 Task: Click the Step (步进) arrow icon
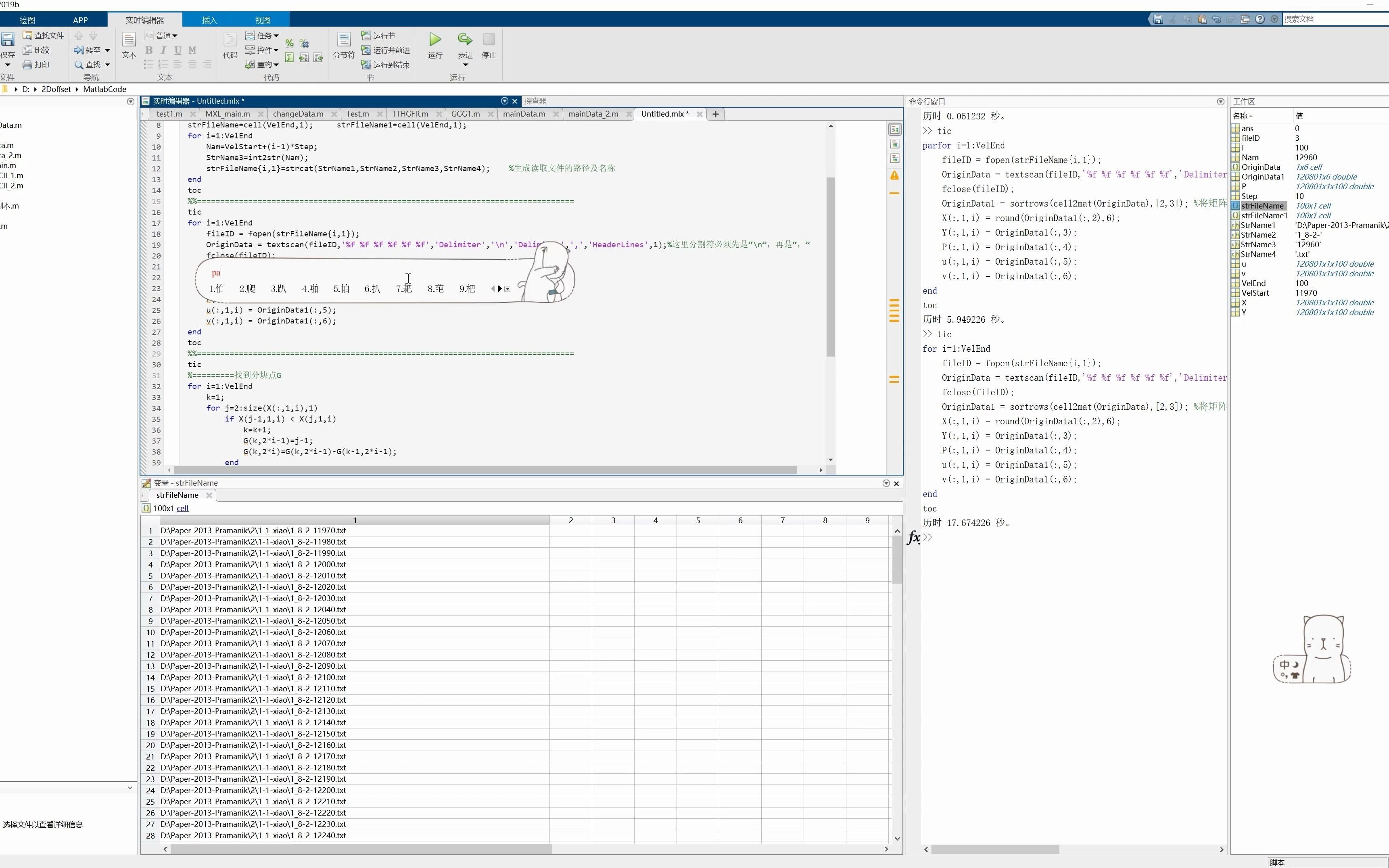(464, 39)
